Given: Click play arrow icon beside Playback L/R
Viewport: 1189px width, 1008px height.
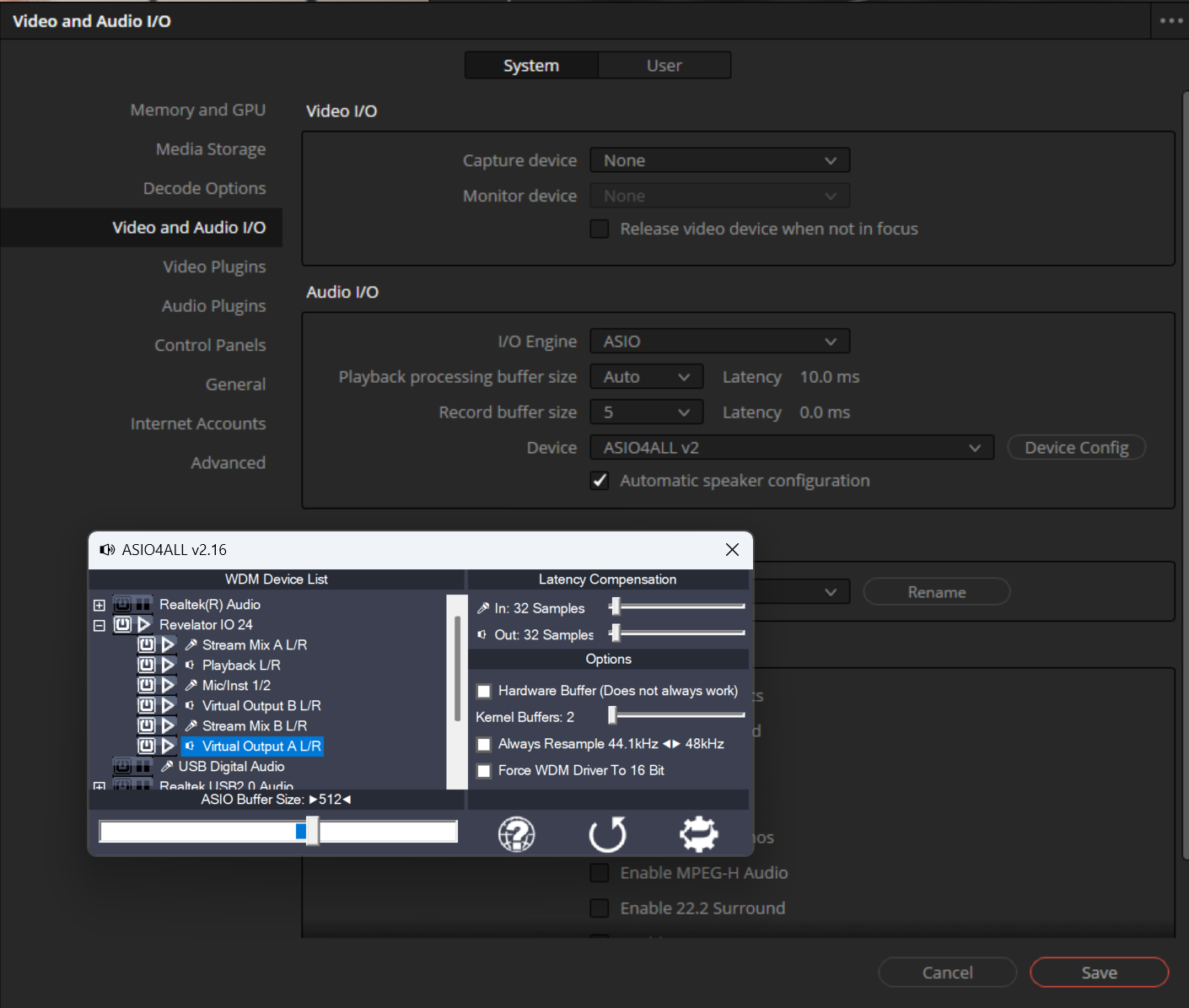Looking at the screenshot, I should pyautogui.click(x=168, y=666).
